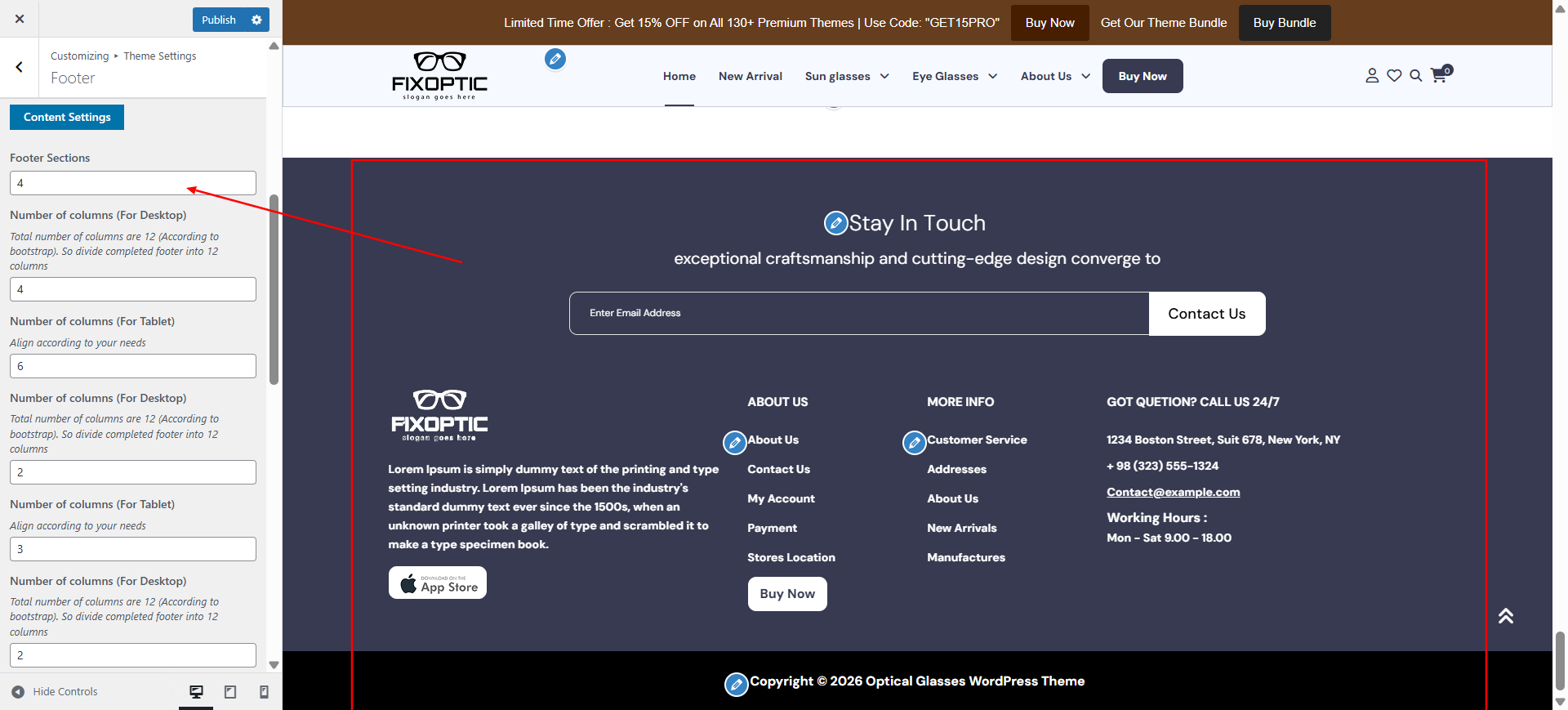Screen dimensions: 1568x710
Task: Click Contact@example.com email link
Action: click(x=1174, y=492)
